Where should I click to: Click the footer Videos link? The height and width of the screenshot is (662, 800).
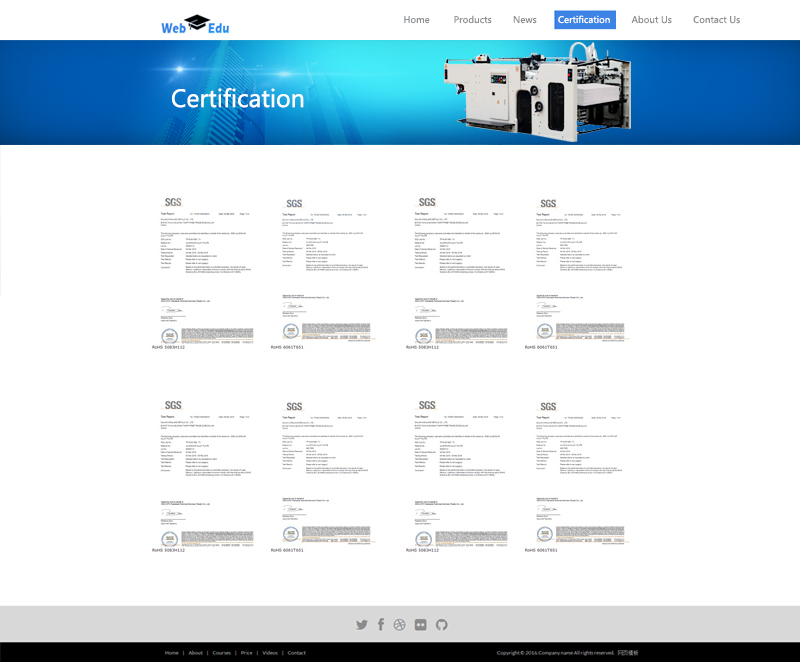coord(270,653)
